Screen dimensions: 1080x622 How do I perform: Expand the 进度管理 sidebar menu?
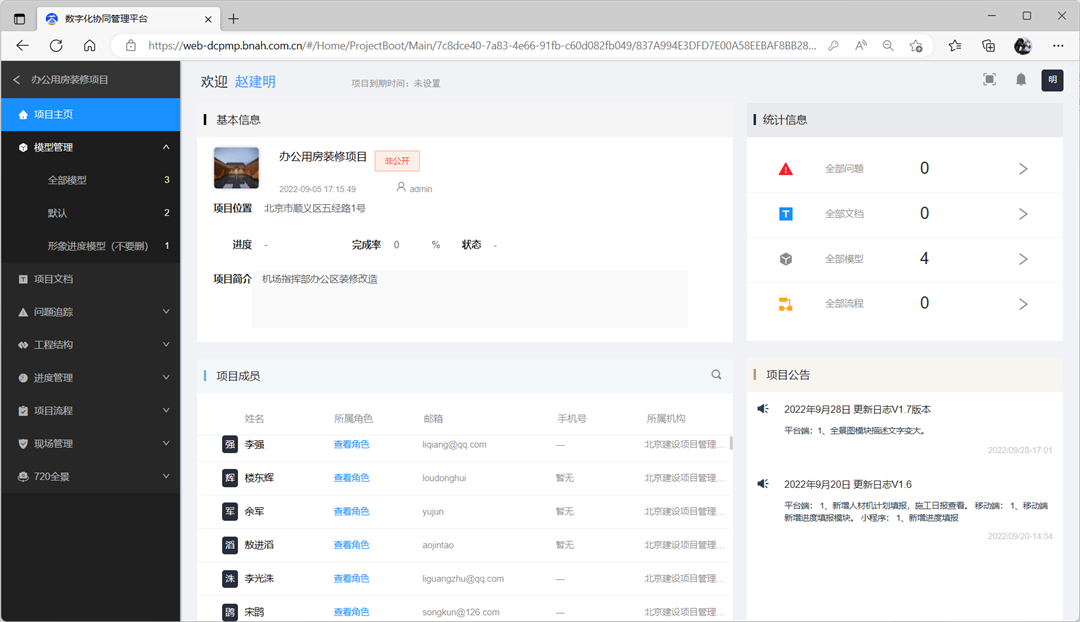point(166,378)
